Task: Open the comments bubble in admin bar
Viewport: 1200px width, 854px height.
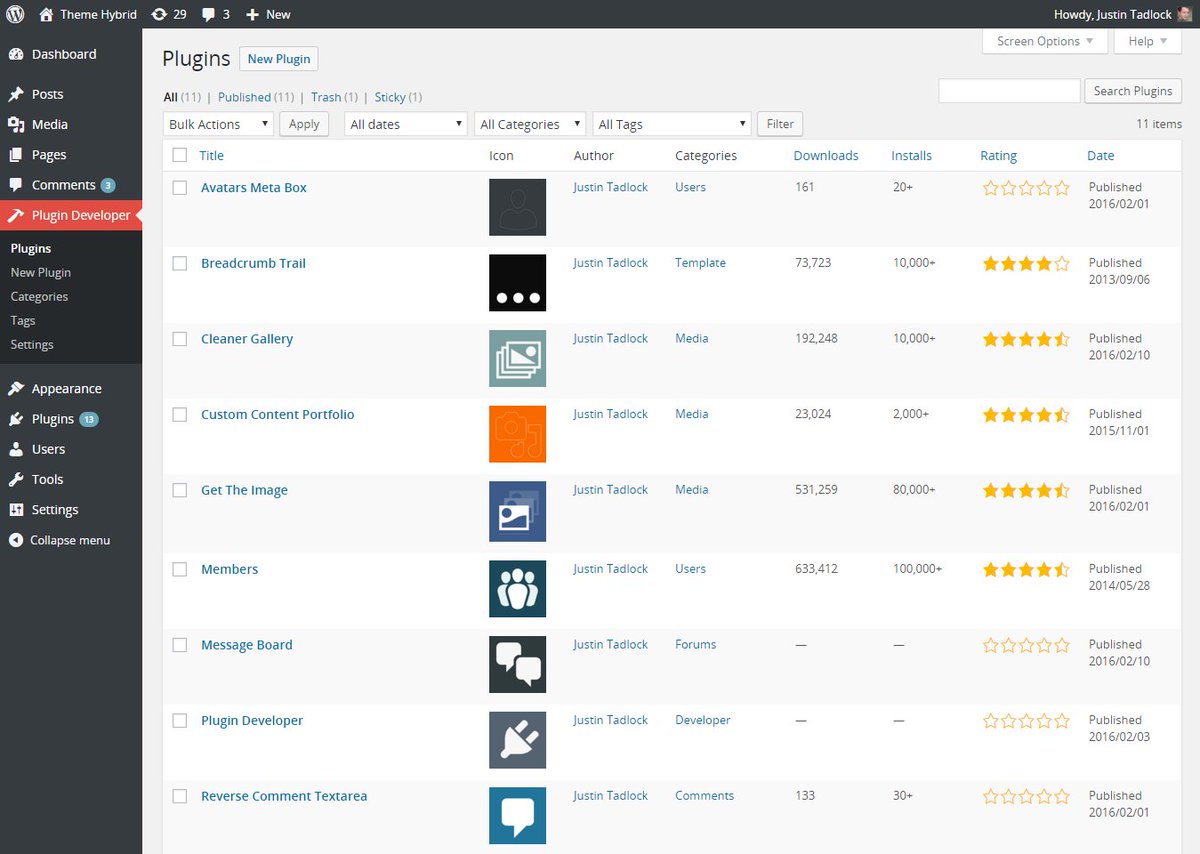Action: coord(208,14)
